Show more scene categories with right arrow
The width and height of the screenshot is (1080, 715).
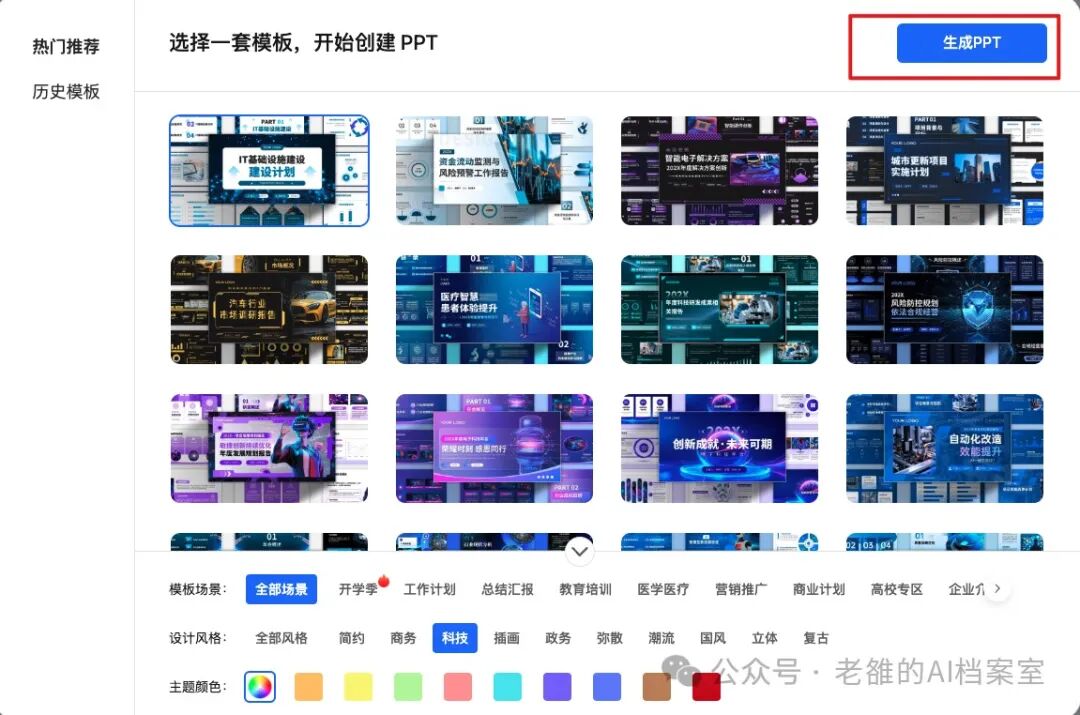coord(997,589)
